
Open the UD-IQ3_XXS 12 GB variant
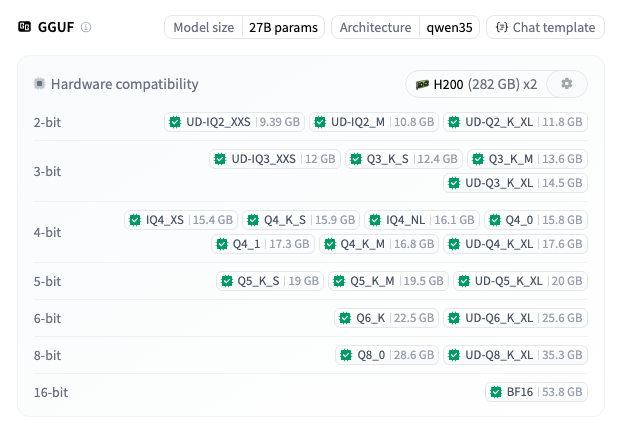coord(275,159)
